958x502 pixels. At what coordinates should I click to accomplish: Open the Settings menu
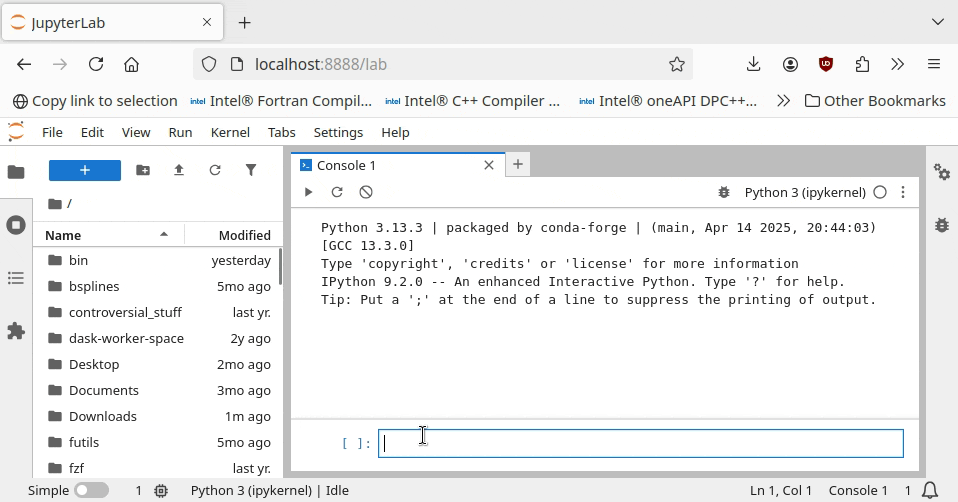338,133
